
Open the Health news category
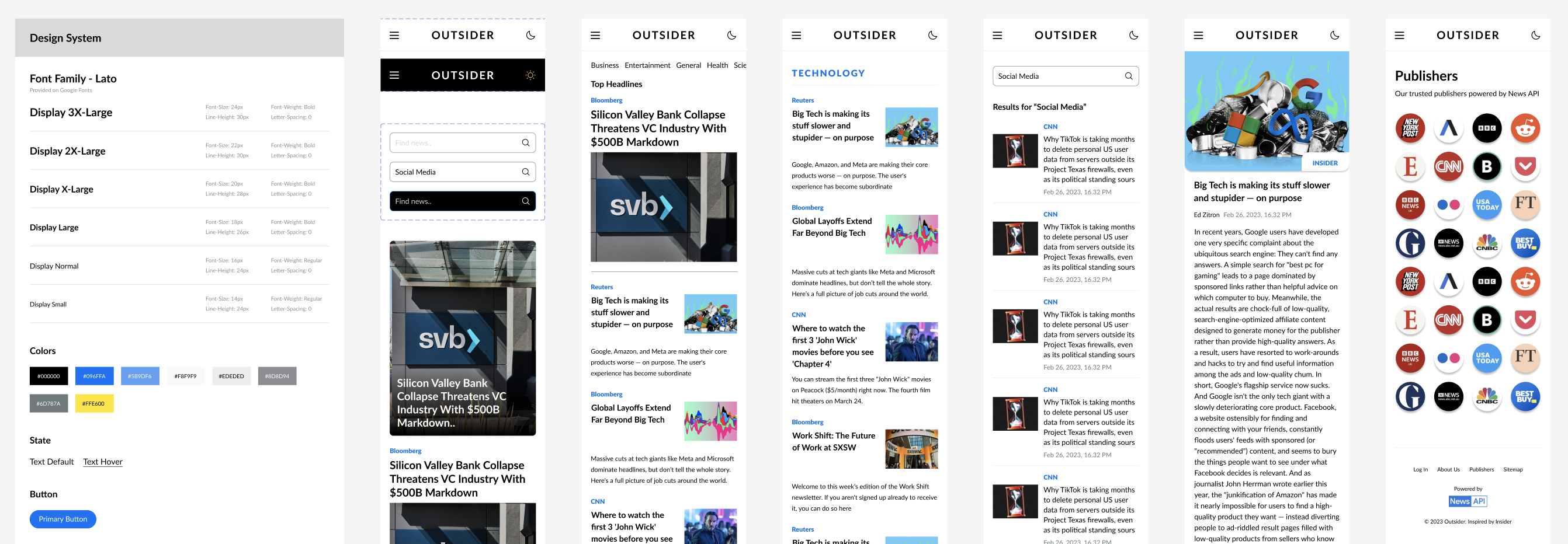tap(717, 65)
